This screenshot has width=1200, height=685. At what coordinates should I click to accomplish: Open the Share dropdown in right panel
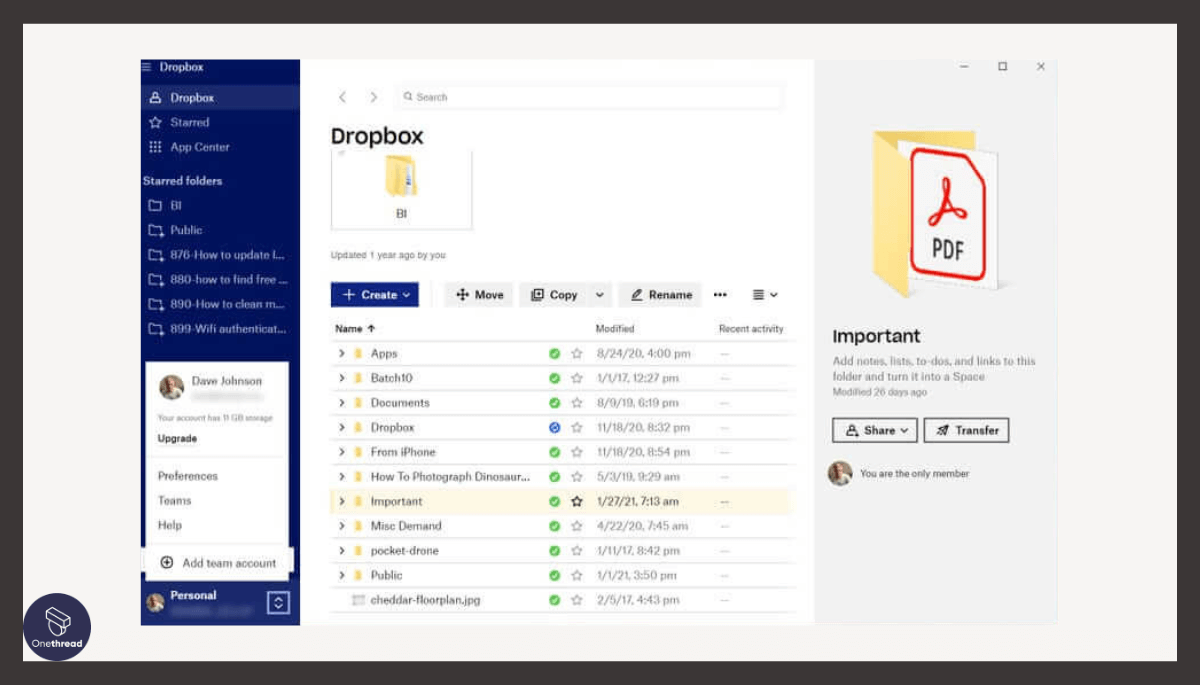(x=874, y=430)
